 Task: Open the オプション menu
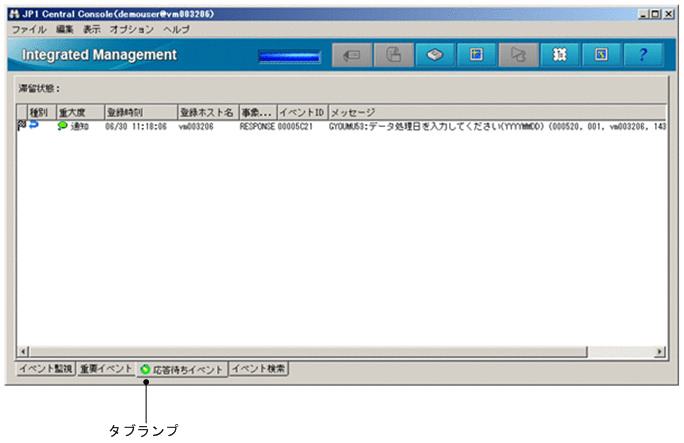pyautogui.click(x=132, y=30)
